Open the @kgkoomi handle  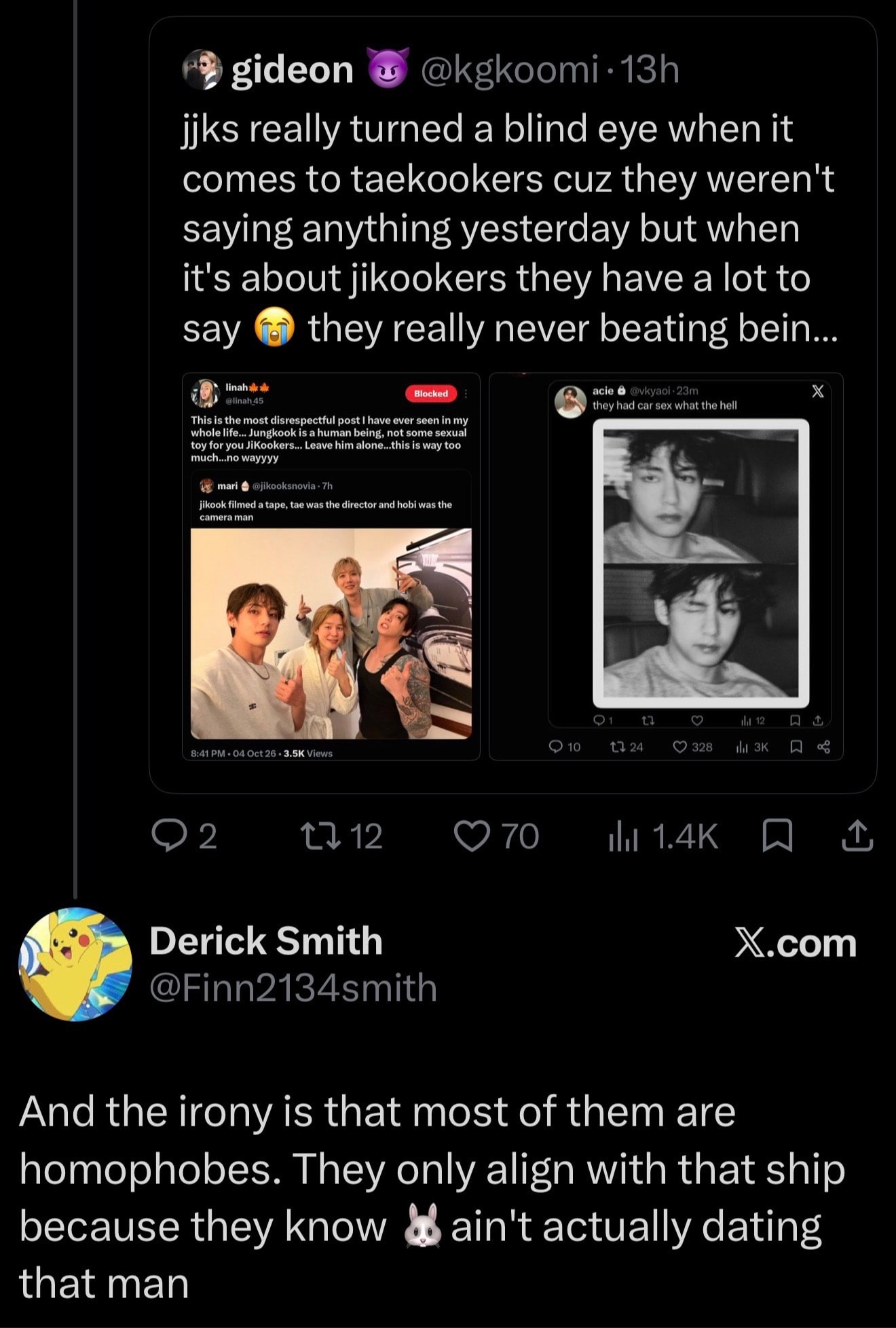pyautogui.click(x=510, y=69)
